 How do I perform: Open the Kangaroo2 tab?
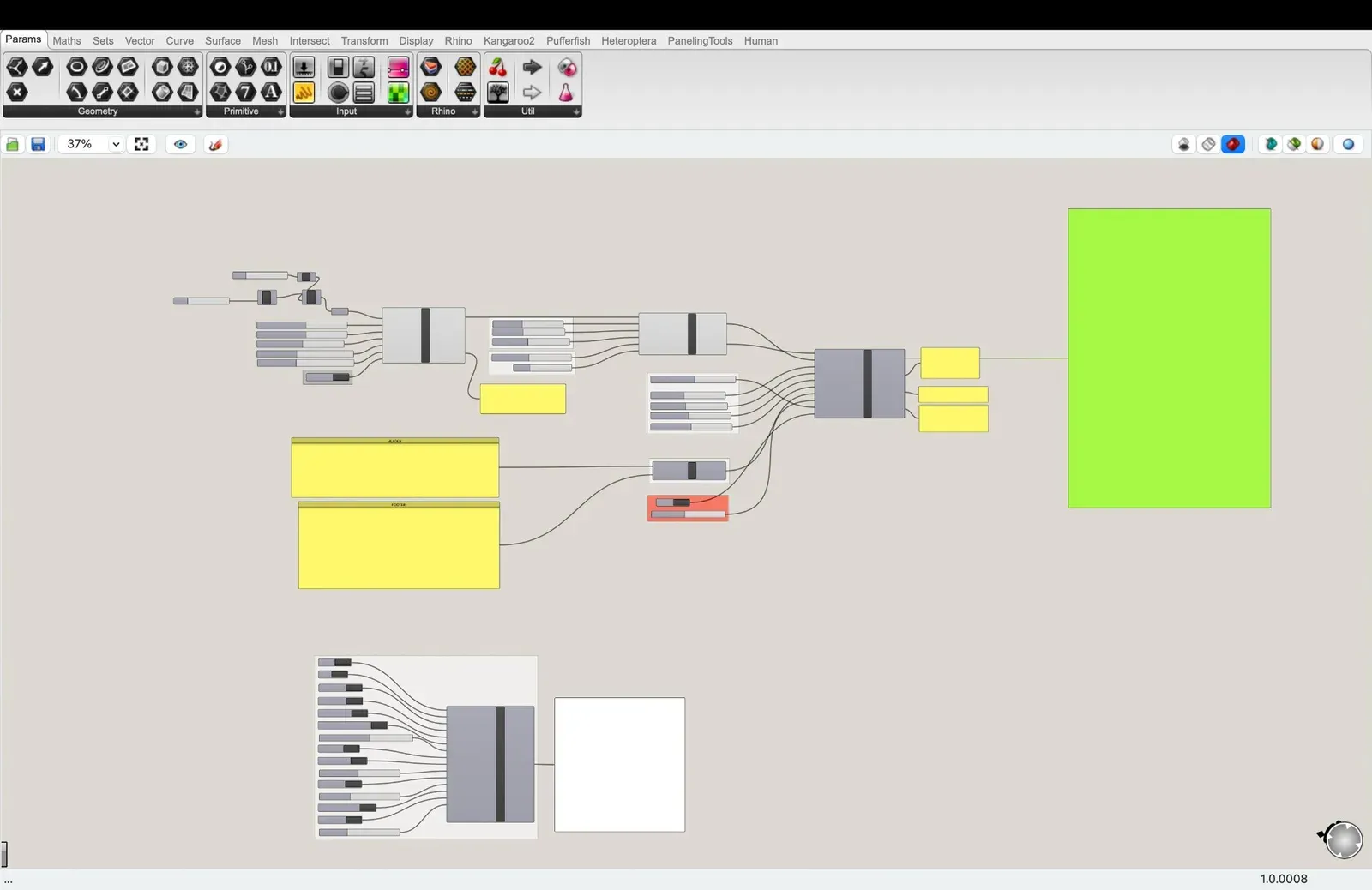click(508, 40)
